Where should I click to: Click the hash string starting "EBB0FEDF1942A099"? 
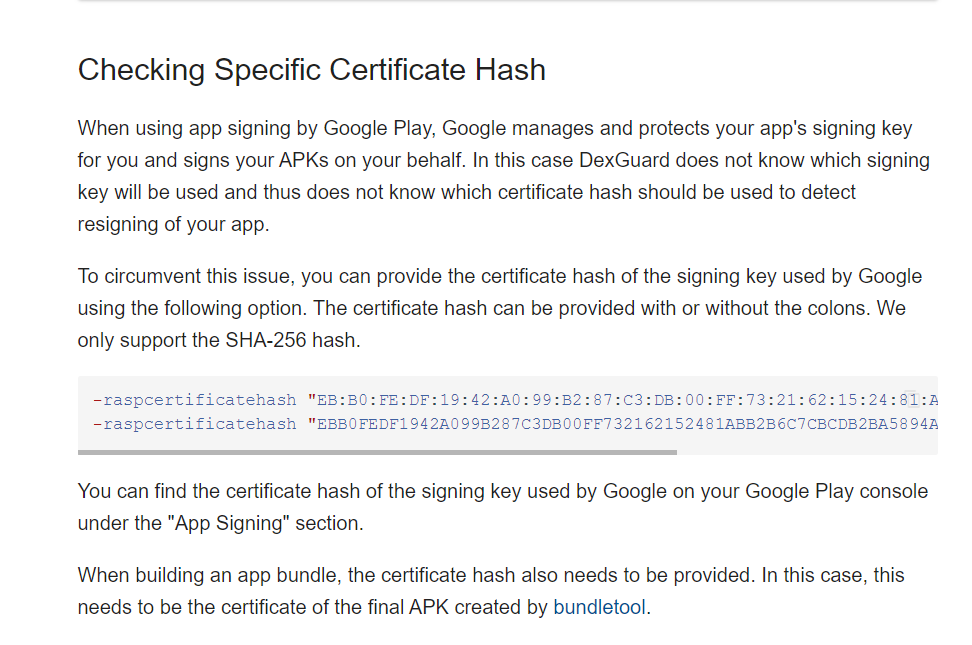pyautogui.click(x=622, y=424)
